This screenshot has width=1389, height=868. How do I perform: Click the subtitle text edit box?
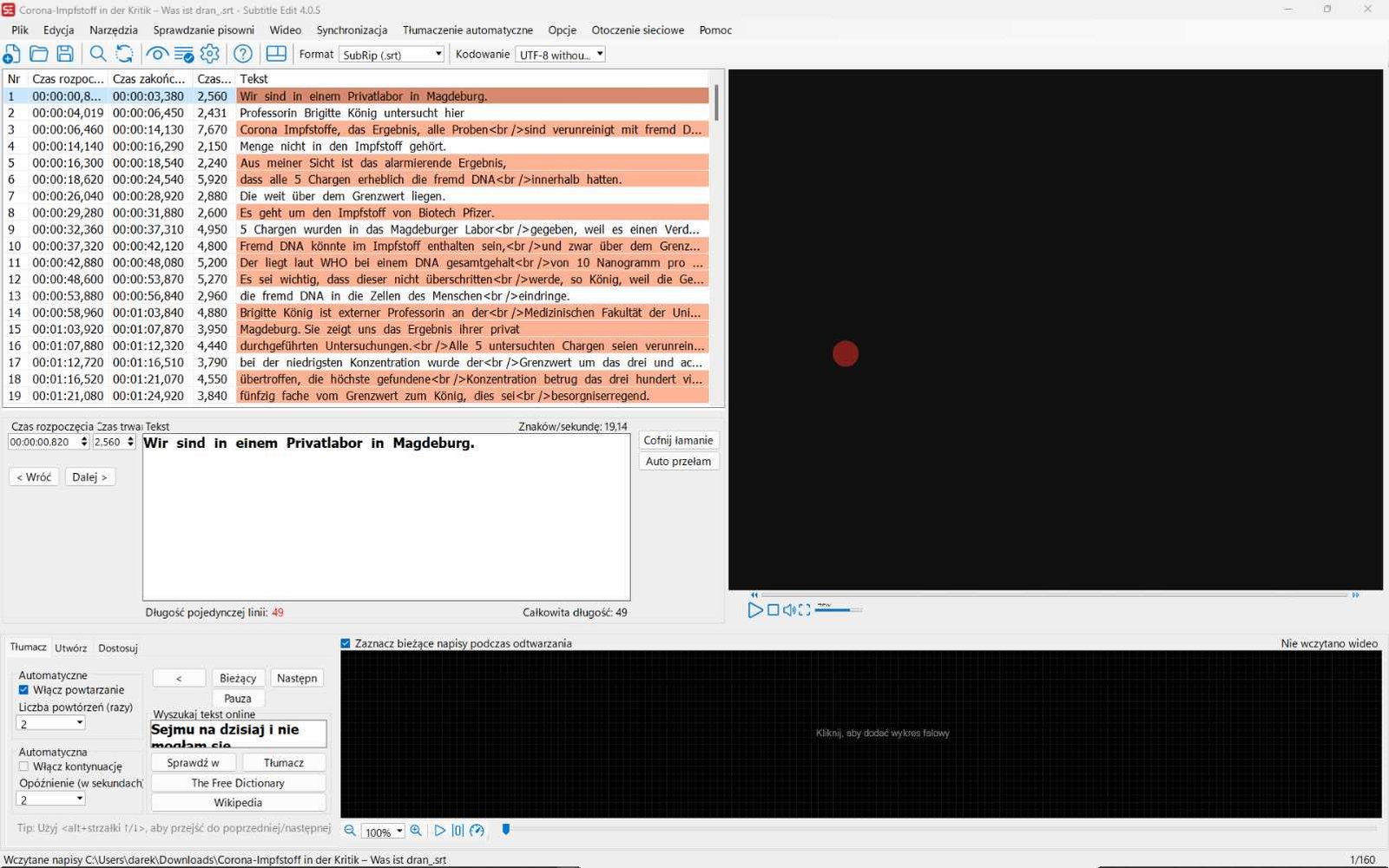coord(386,516)
